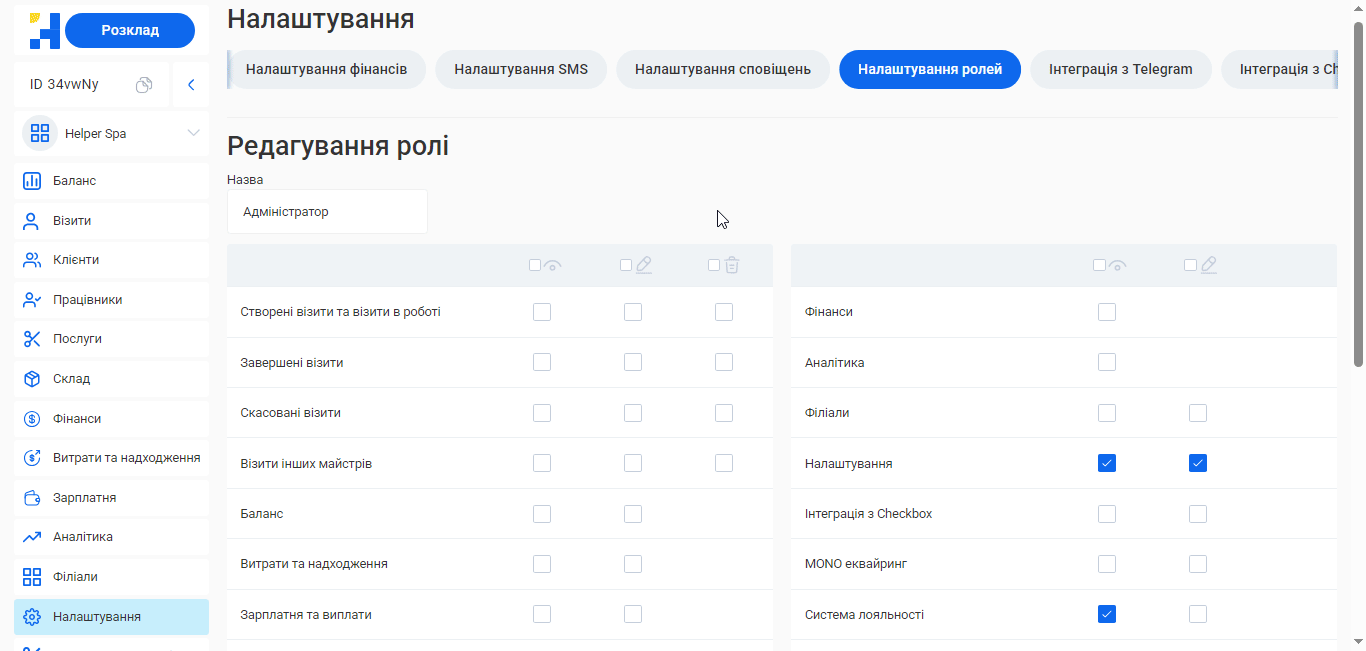This screenshot has height=651, width=1366.
Task: Click the Аналітика trend arrow icon
Action: point(32,537)
